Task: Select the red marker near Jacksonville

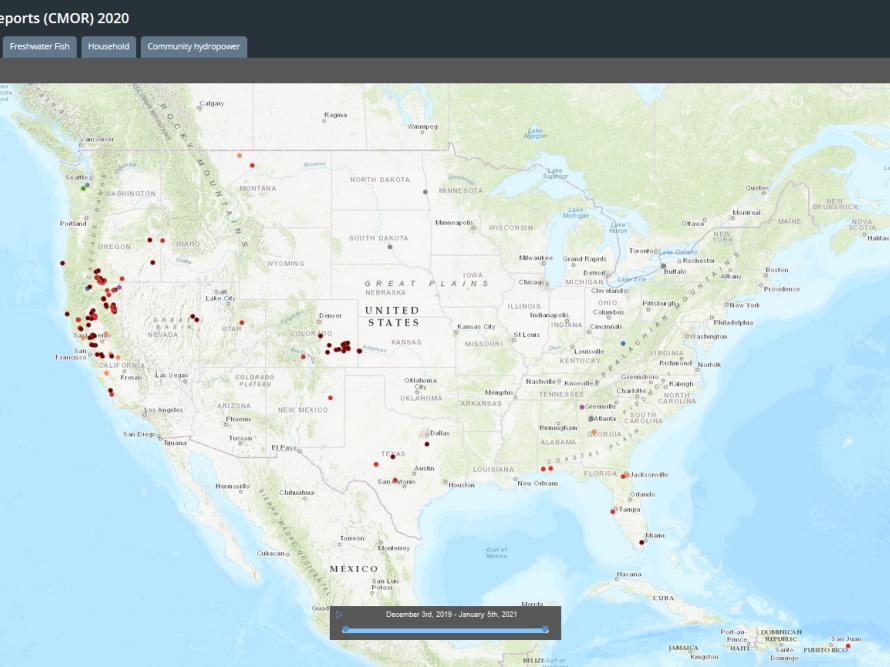Action: point(625,475)
